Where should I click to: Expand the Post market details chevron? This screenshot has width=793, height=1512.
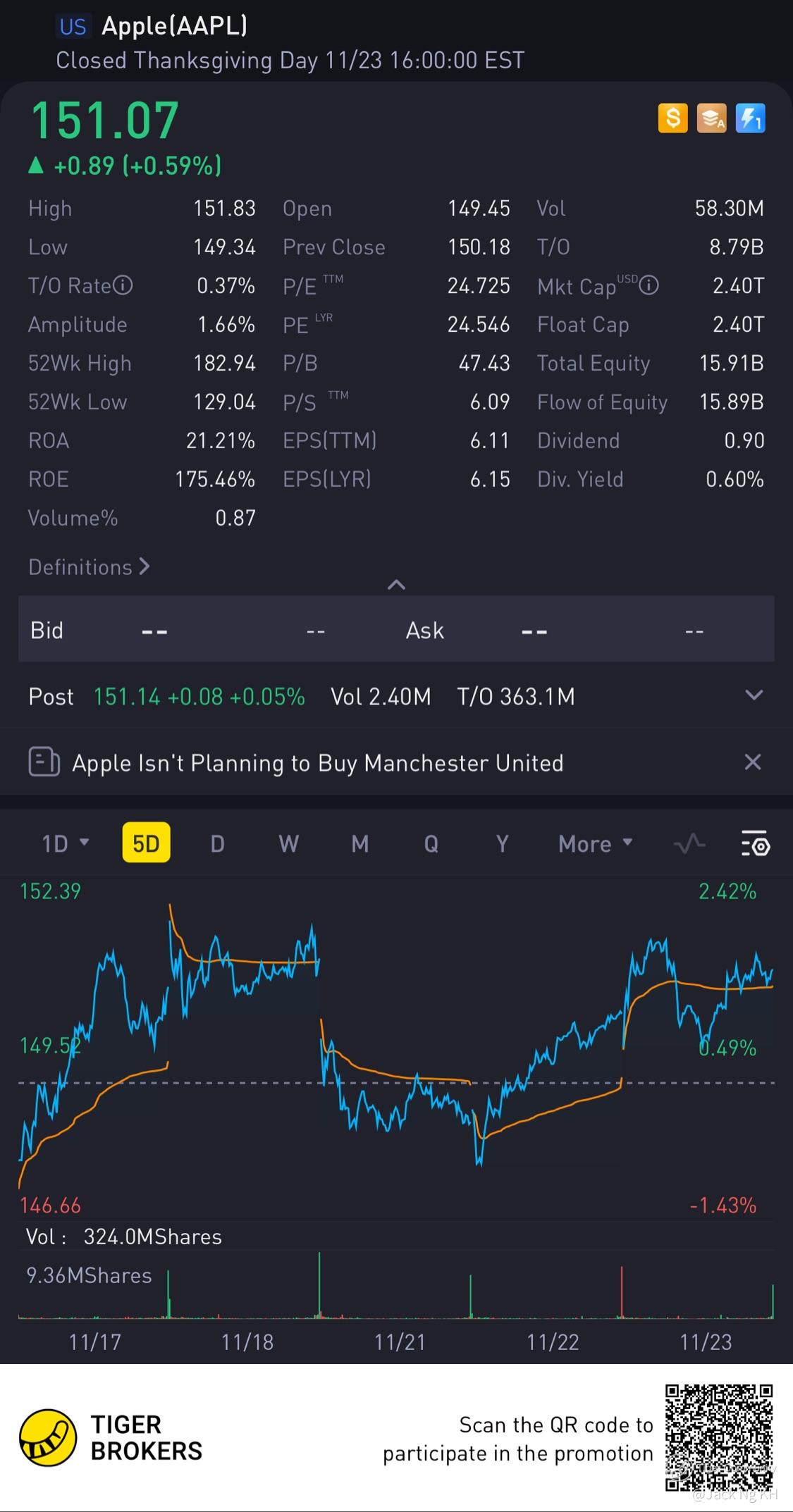[x=754, y=696]
